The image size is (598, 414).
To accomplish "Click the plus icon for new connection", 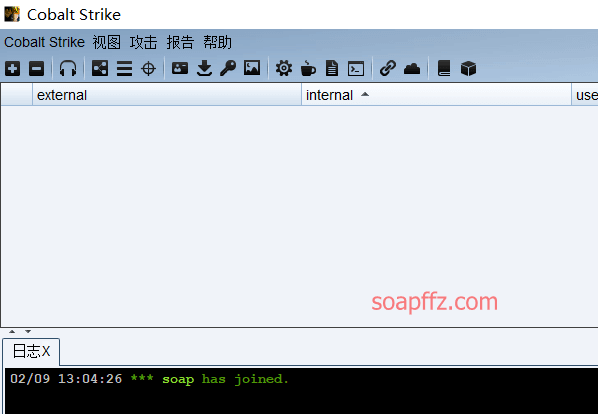I will 13,69.
